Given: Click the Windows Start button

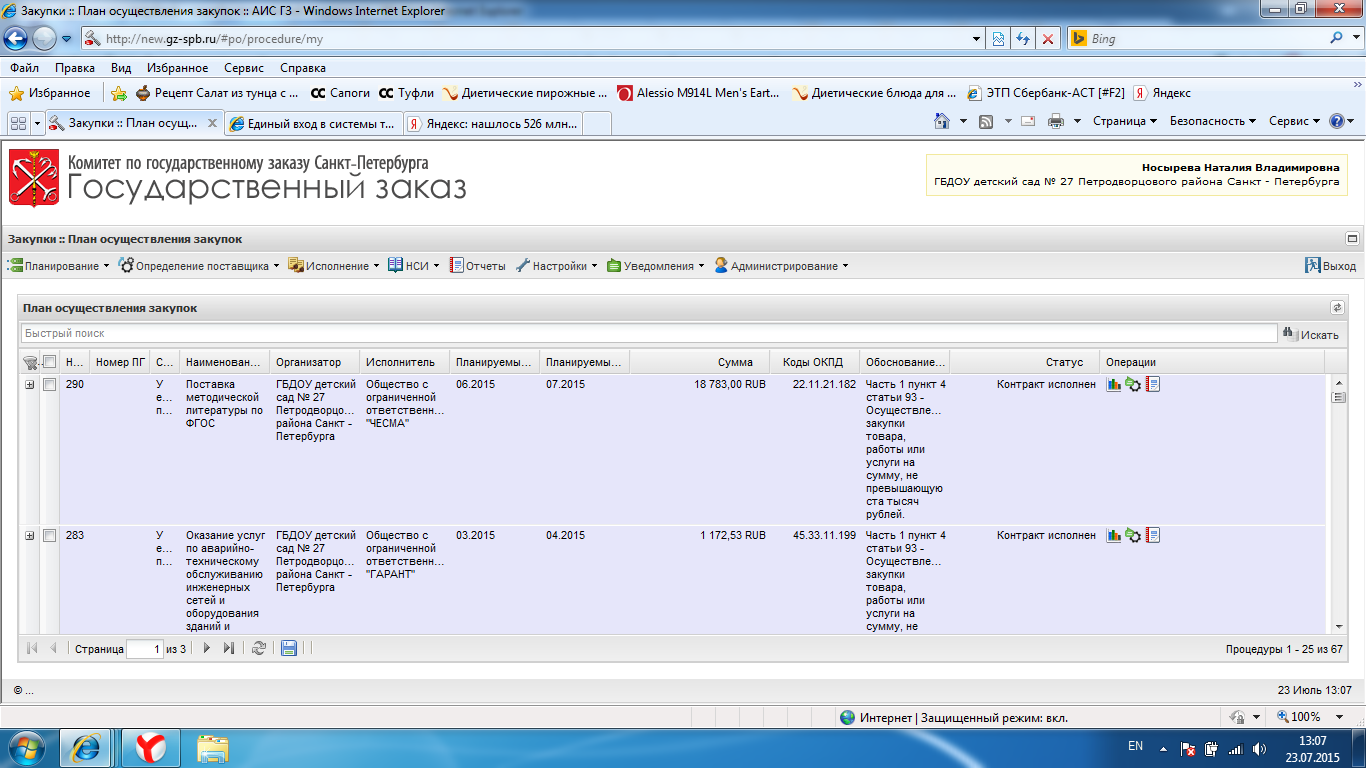Looking at the screenshot, I should tap(26, 747).
